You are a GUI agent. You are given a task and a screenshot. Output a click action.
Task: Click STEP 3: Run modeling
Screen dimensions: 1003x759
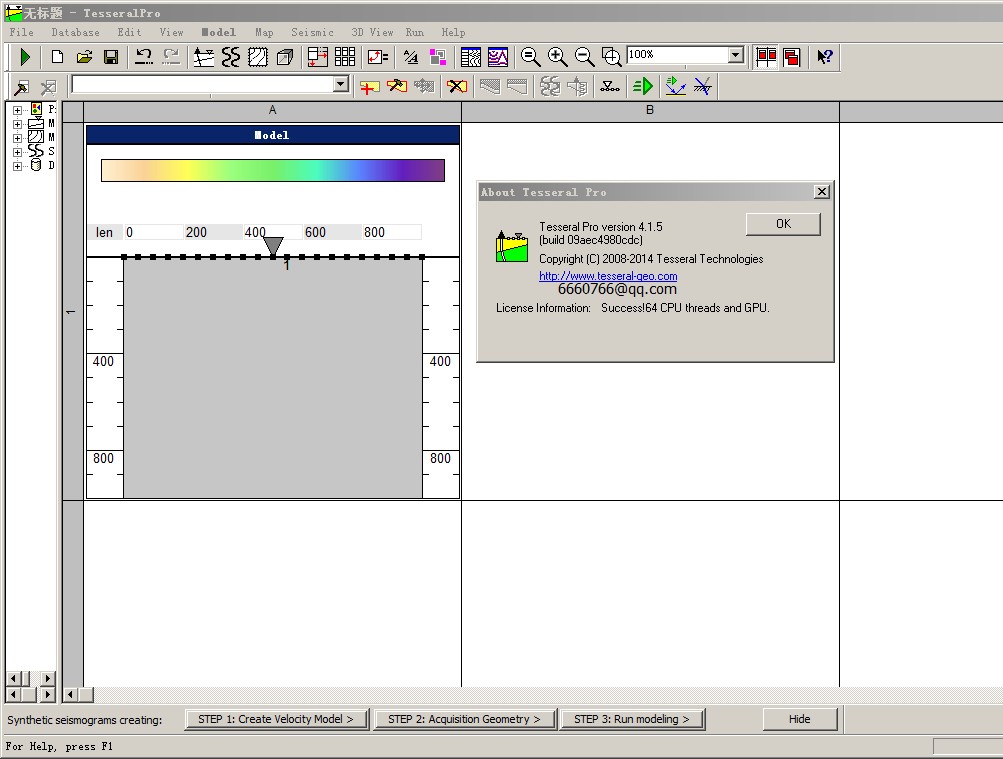click(632, 719)
